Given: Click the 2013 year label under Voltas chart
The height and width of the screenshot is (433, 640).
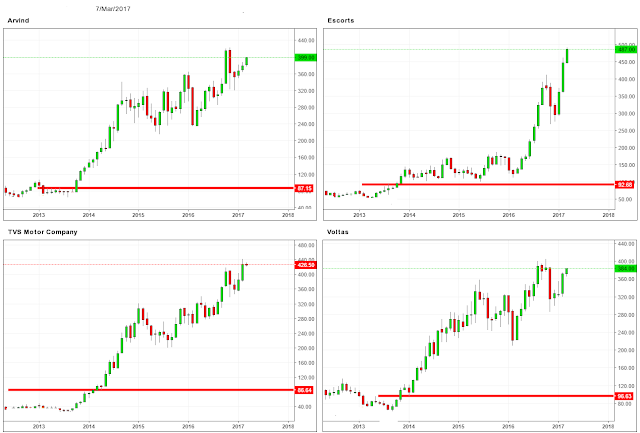Looking at the screenshot, I should (359, 426).
